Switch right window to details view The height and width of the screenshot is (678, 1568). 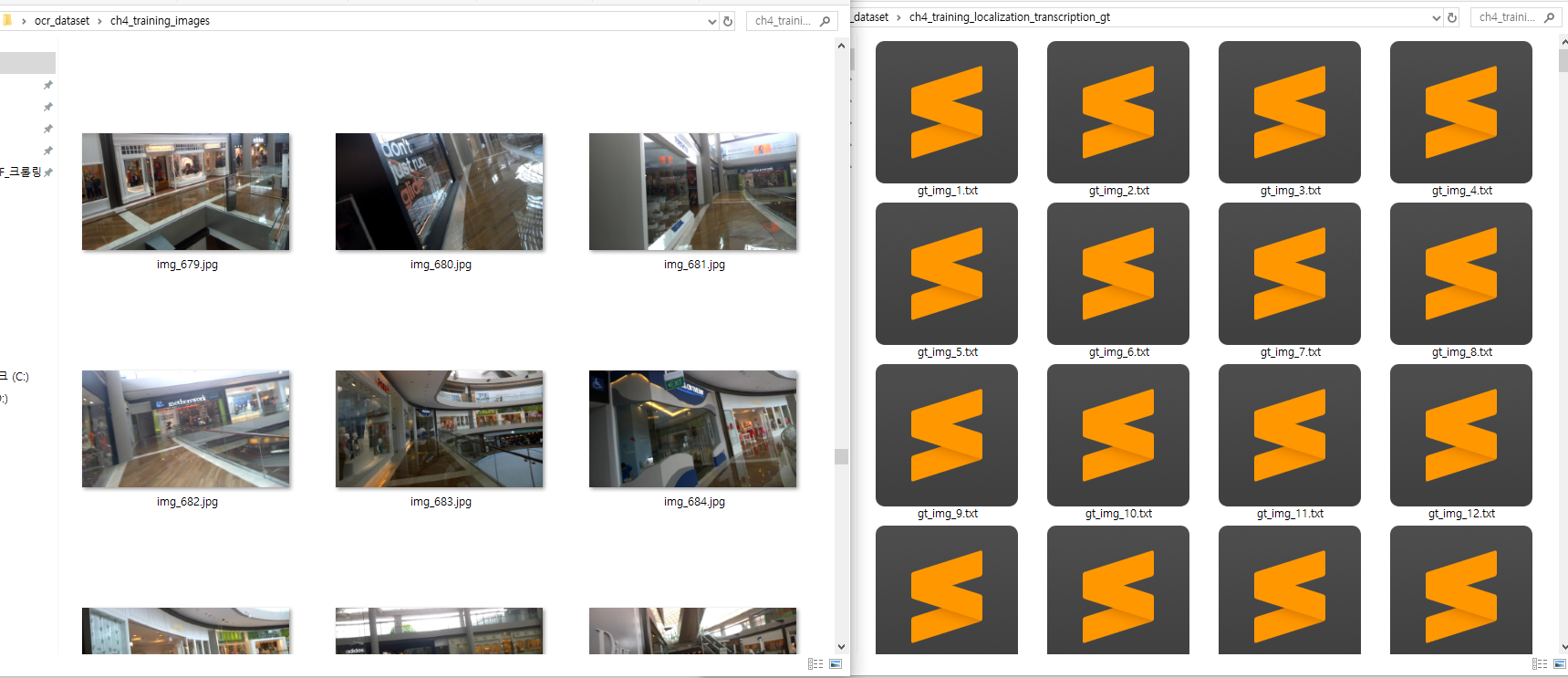pyautogui.click(x=1540, y=664)
